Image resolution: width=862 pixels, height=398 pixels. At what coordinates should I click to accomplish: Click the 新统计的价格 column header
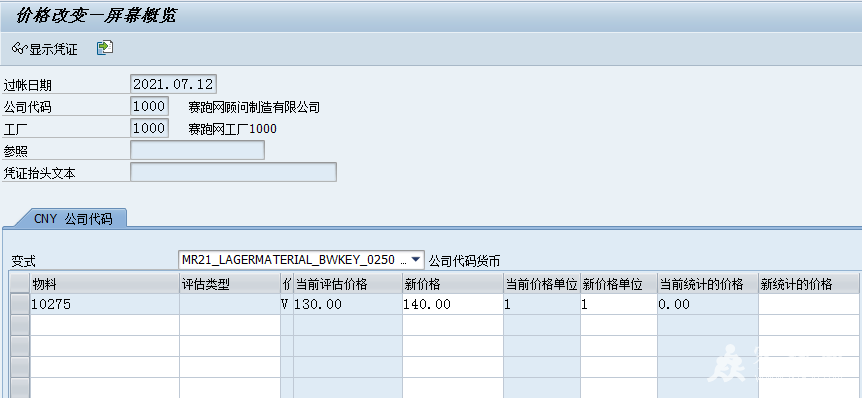(808, 284)
